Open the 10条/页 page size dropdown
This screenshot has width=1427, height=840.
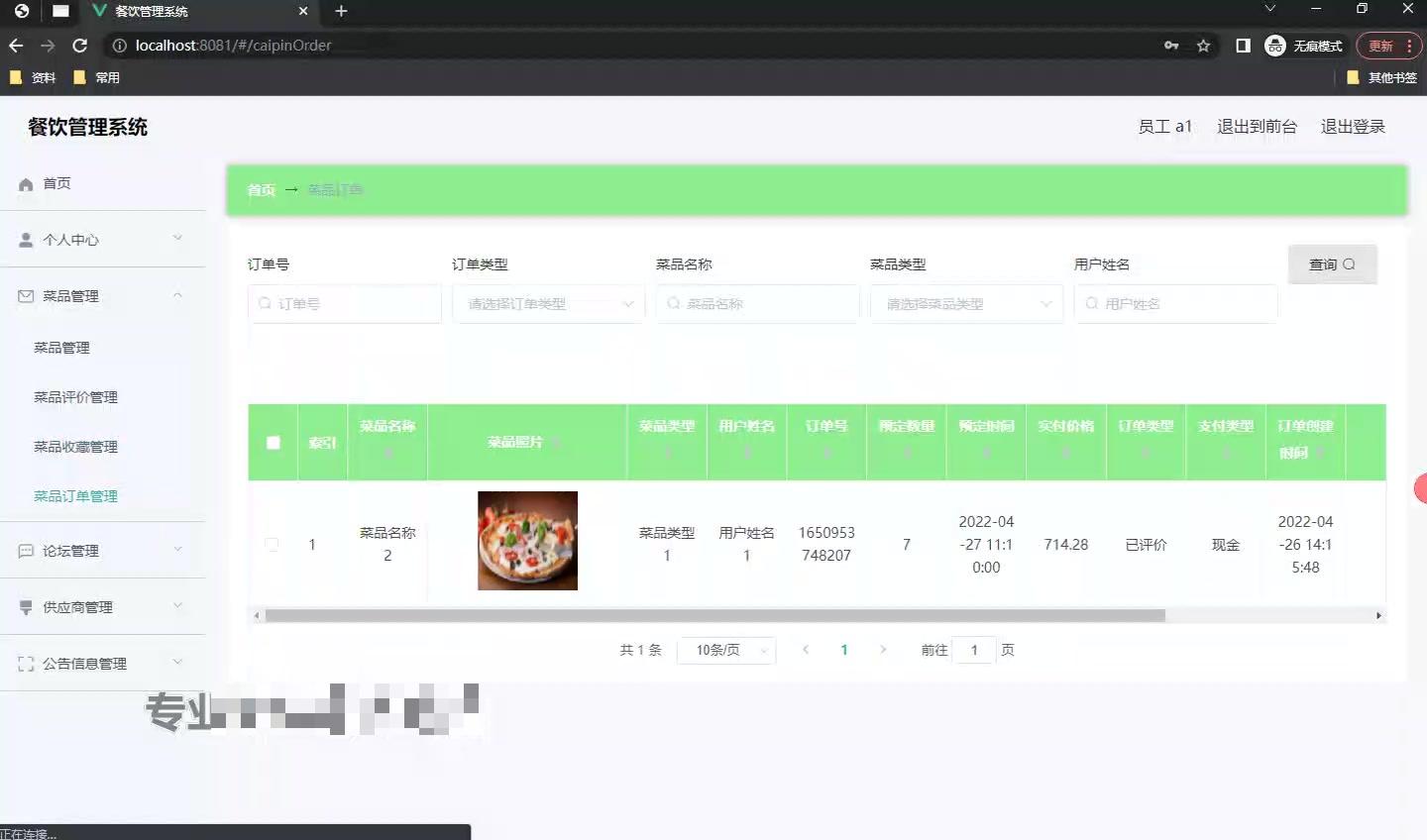point(726,650)
